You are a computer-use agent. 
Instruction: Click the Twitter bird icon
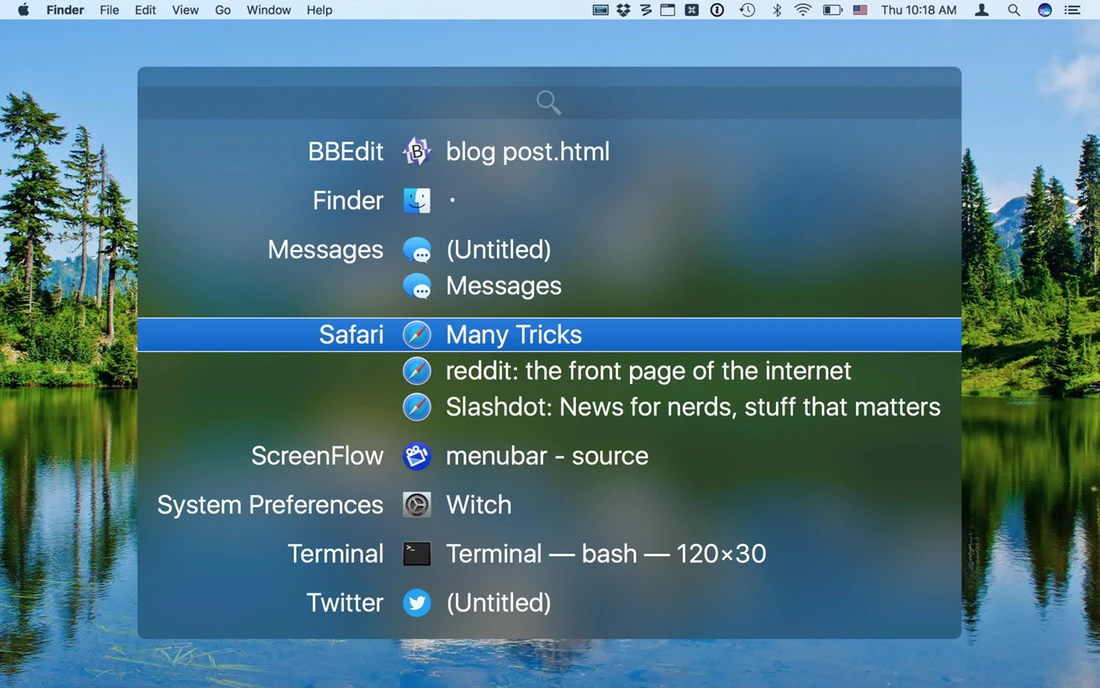coord(417,603)
